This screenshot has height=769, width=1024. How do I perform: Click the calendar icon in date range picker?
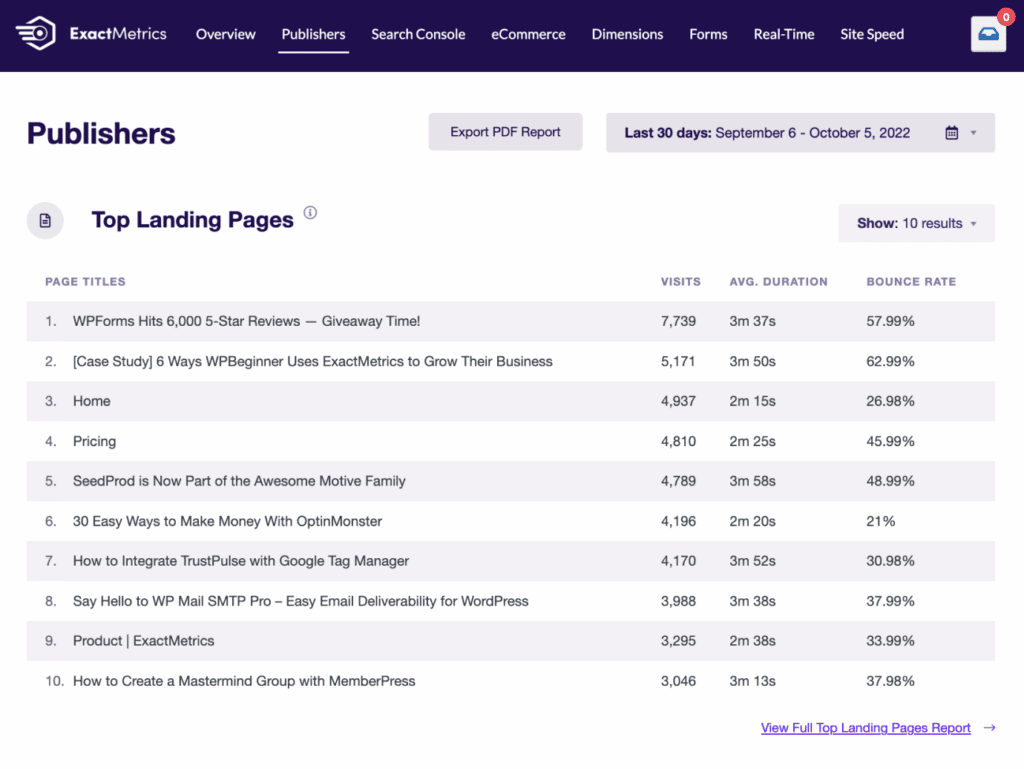(952, 133)
